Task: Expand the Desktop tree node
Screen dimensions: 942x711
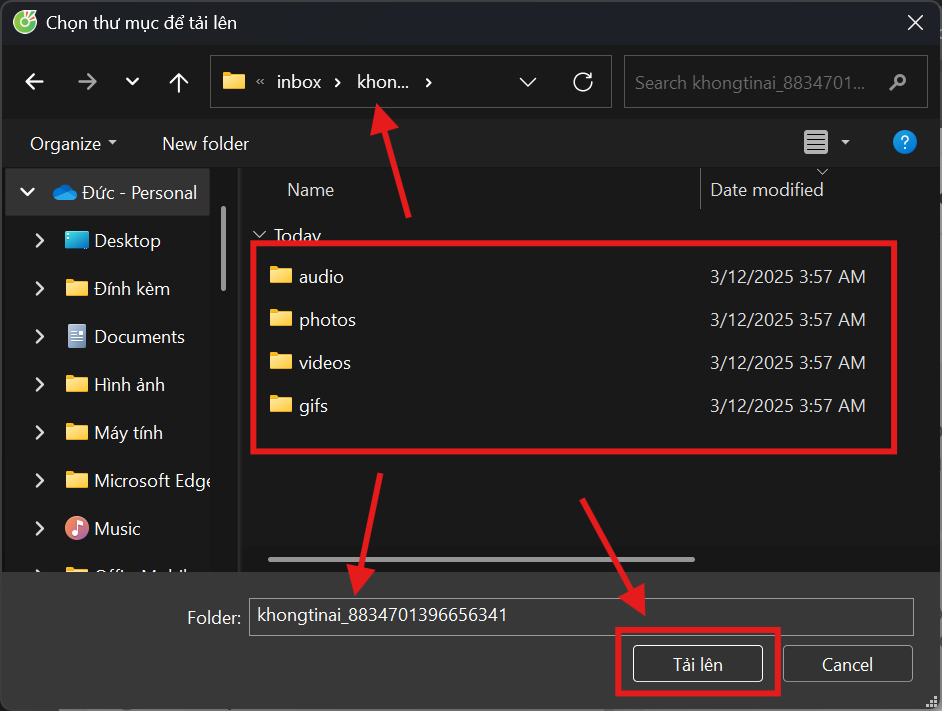Action: pos(40,240)
